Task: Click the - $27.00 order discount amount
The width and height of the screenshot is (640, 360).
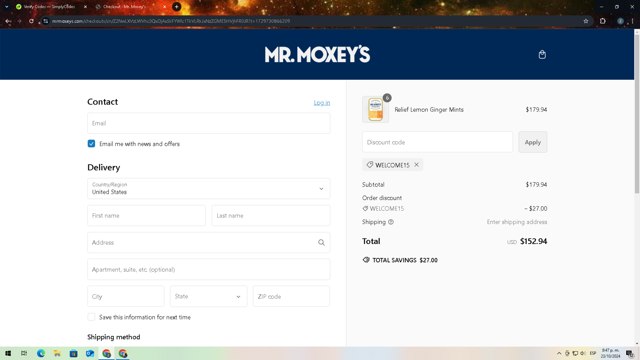Action: tap(536, 209)
